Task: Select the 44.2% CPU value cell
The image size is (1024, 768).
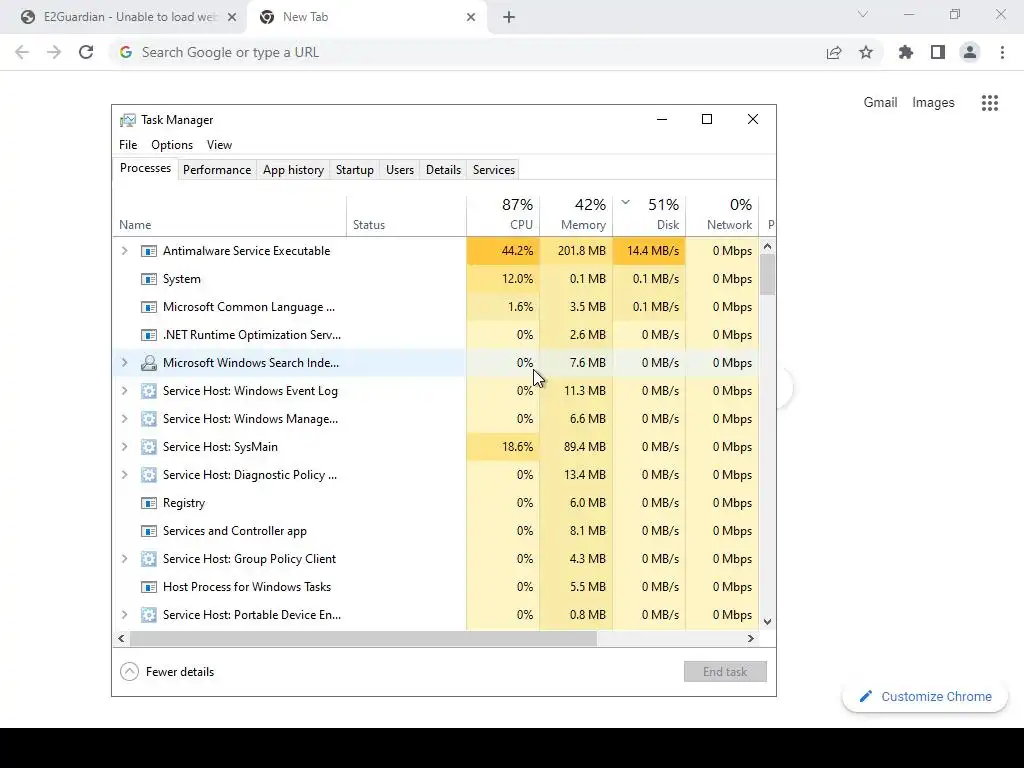Action: [x=504, y=251]
